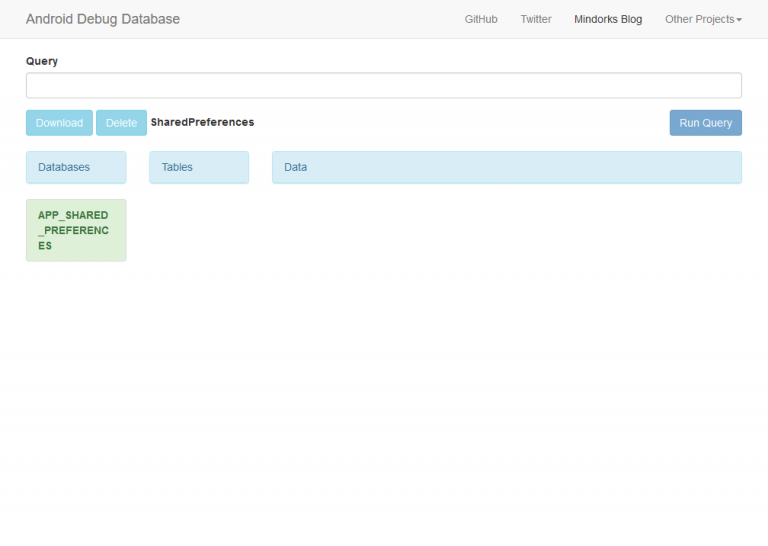
Task: Click the Android Debug Database title
Action: [x=103, y=19]
